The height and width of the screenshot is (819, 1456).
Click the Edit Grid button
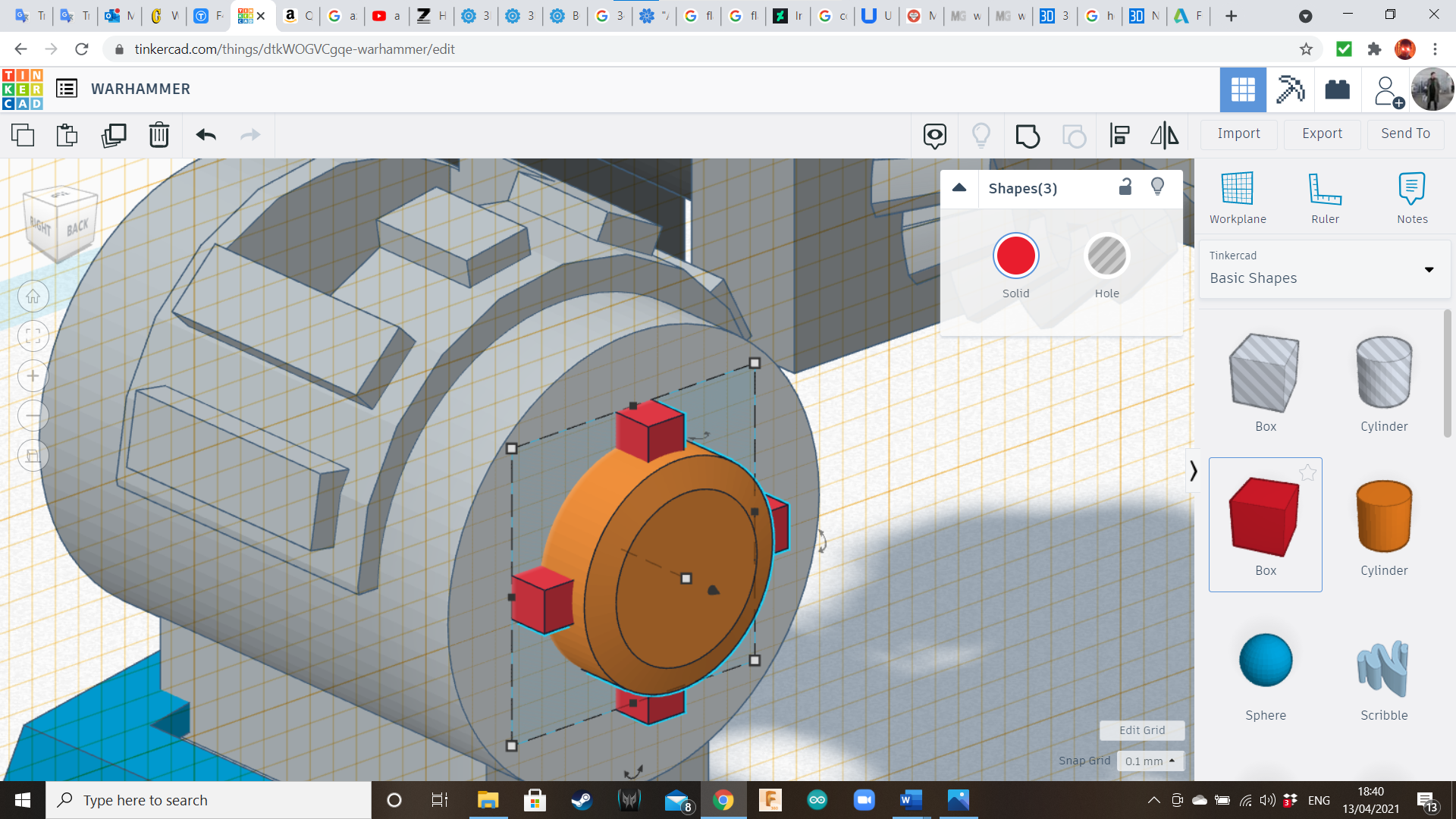coord(1141,730)
